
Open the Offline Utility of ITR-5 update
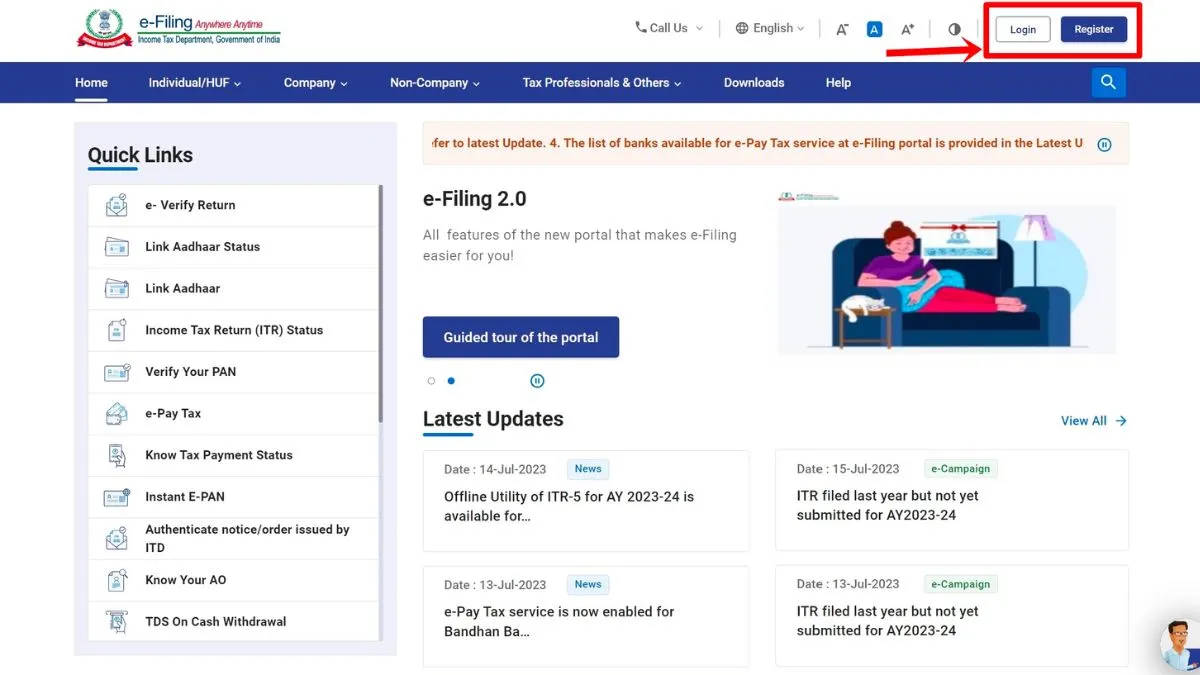[586, 500]
